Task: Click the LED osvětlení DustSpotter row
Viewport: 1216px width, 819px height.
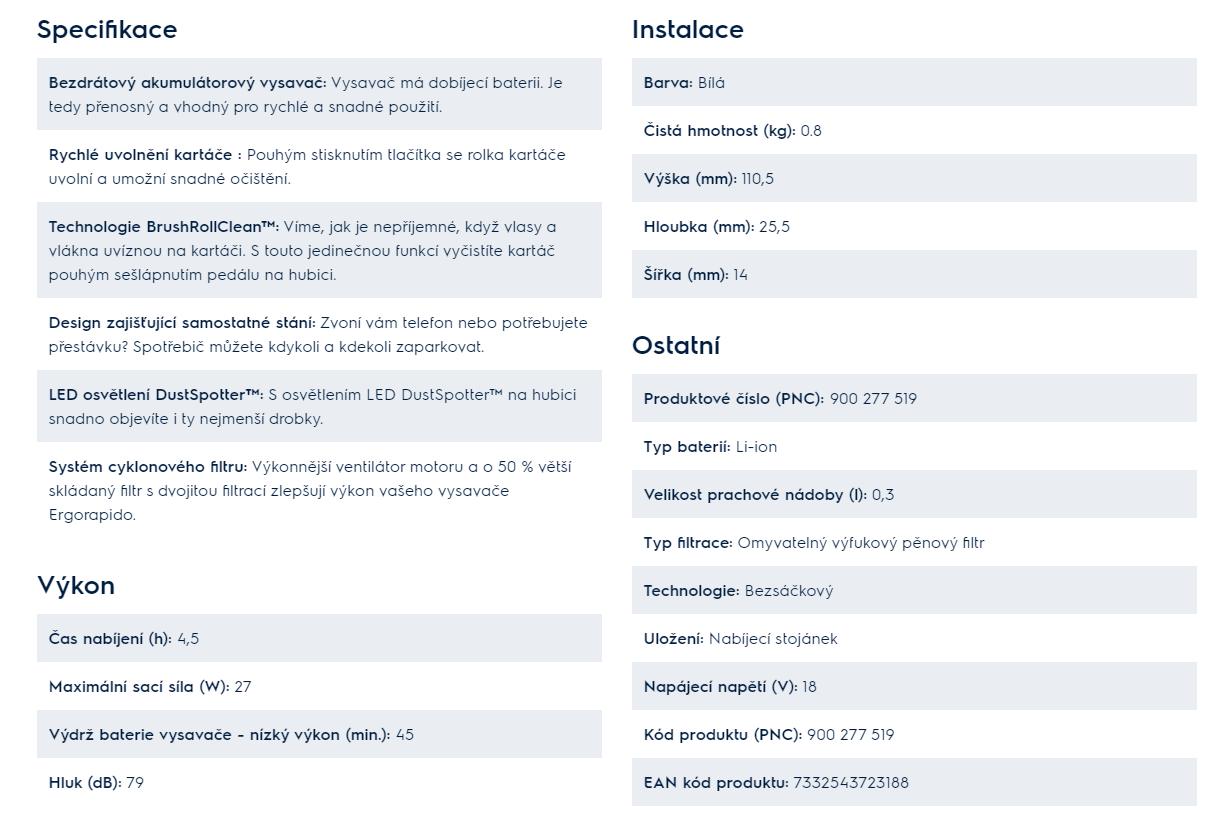Action: (x=319, y=406)
